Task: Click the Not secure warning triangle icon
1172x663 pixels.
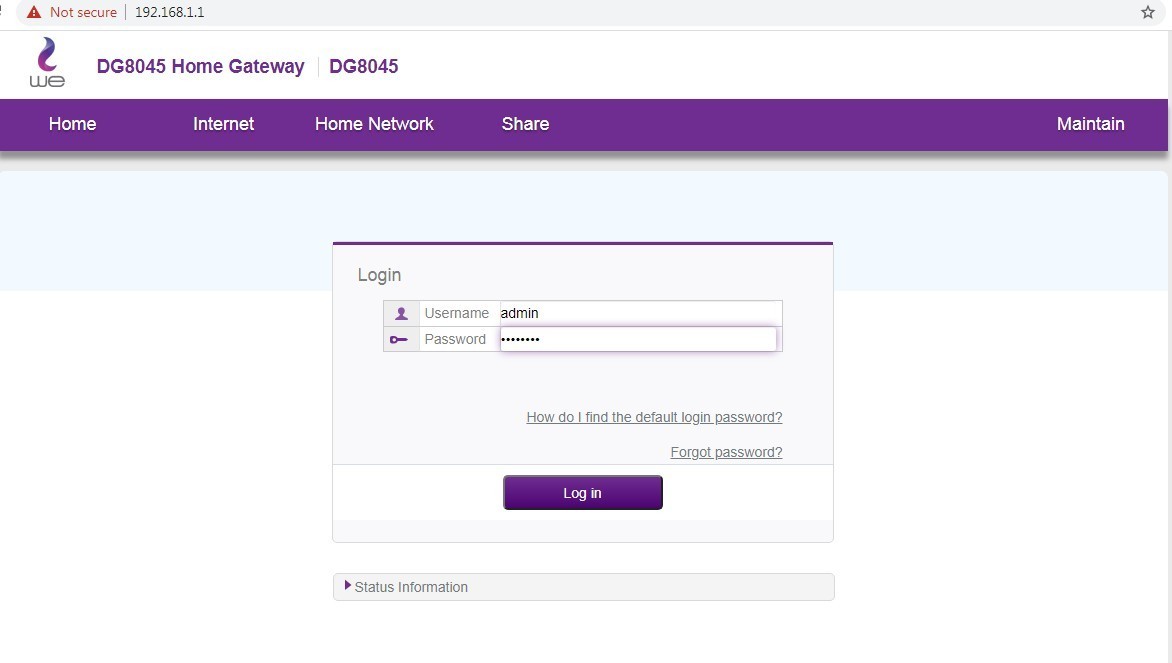Action: pos(34,12)
